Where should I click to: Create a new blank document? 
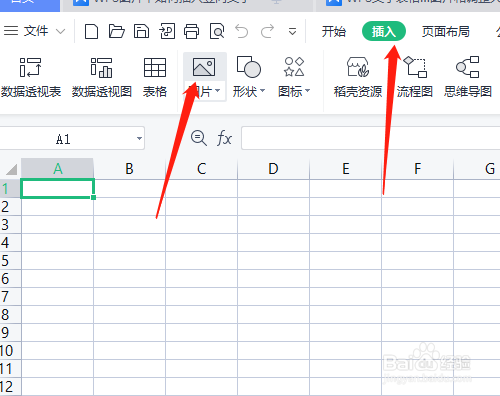(x=91, y=32)
